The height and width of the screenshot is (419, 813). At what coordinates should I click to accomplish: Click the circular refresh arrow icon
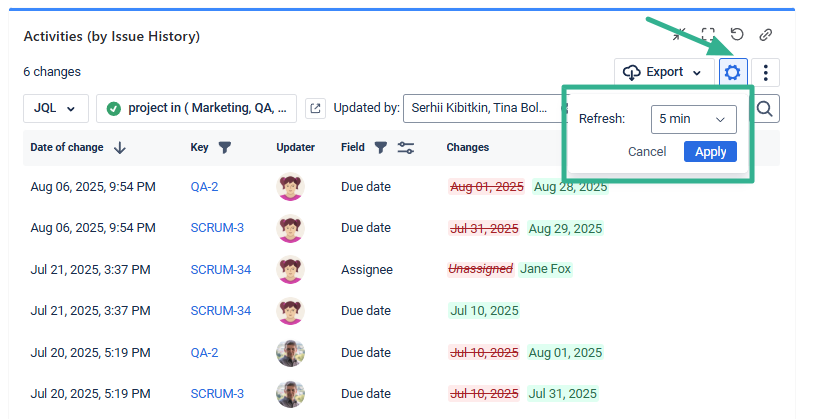737,35
